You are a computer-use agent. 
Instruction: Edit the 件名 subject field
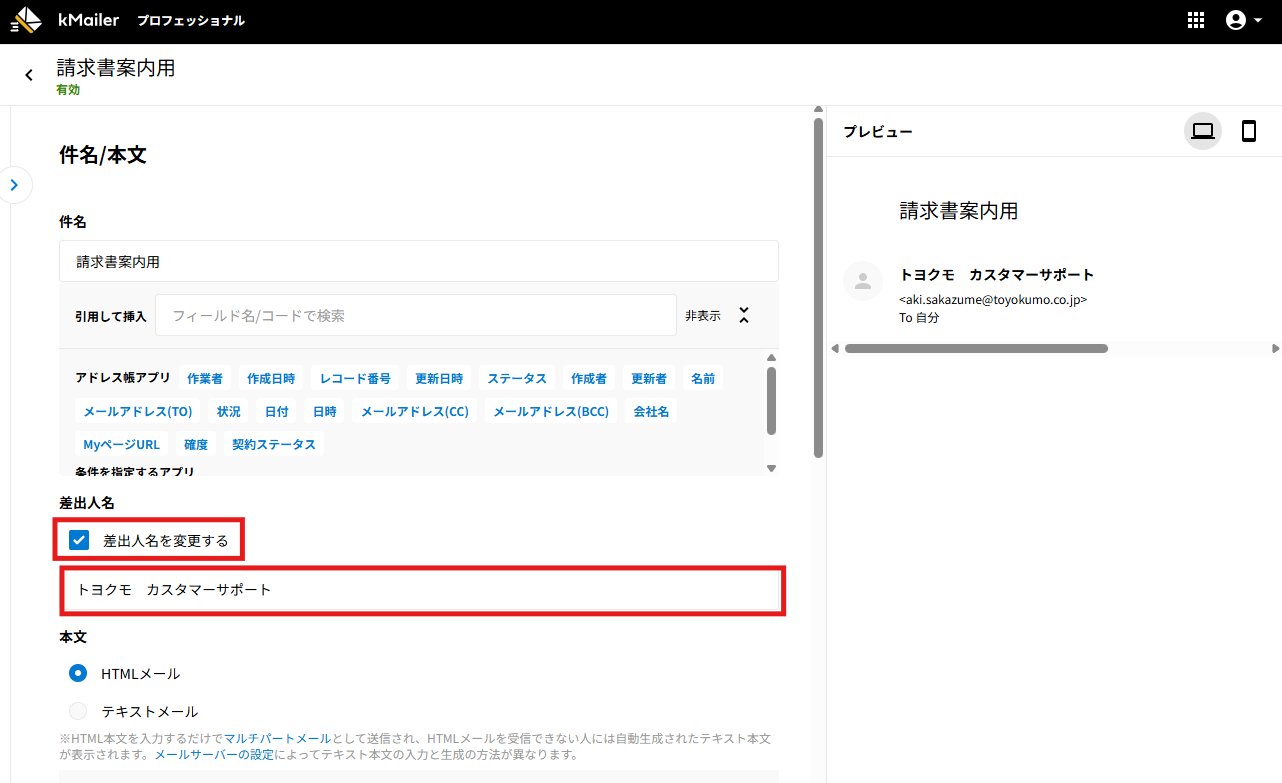coord(419,262)
